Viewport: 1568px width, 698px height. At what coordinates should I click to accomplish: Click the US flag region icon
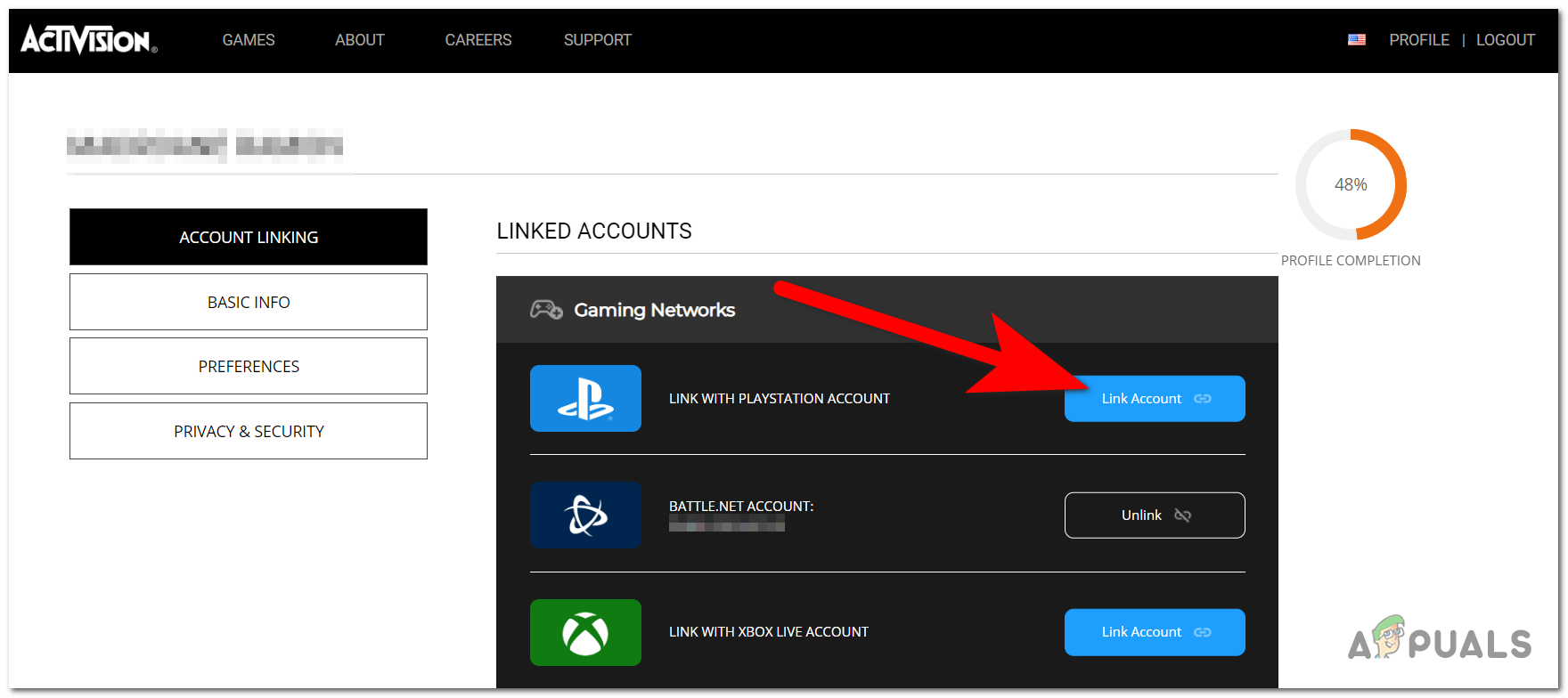pos(1357,40)
